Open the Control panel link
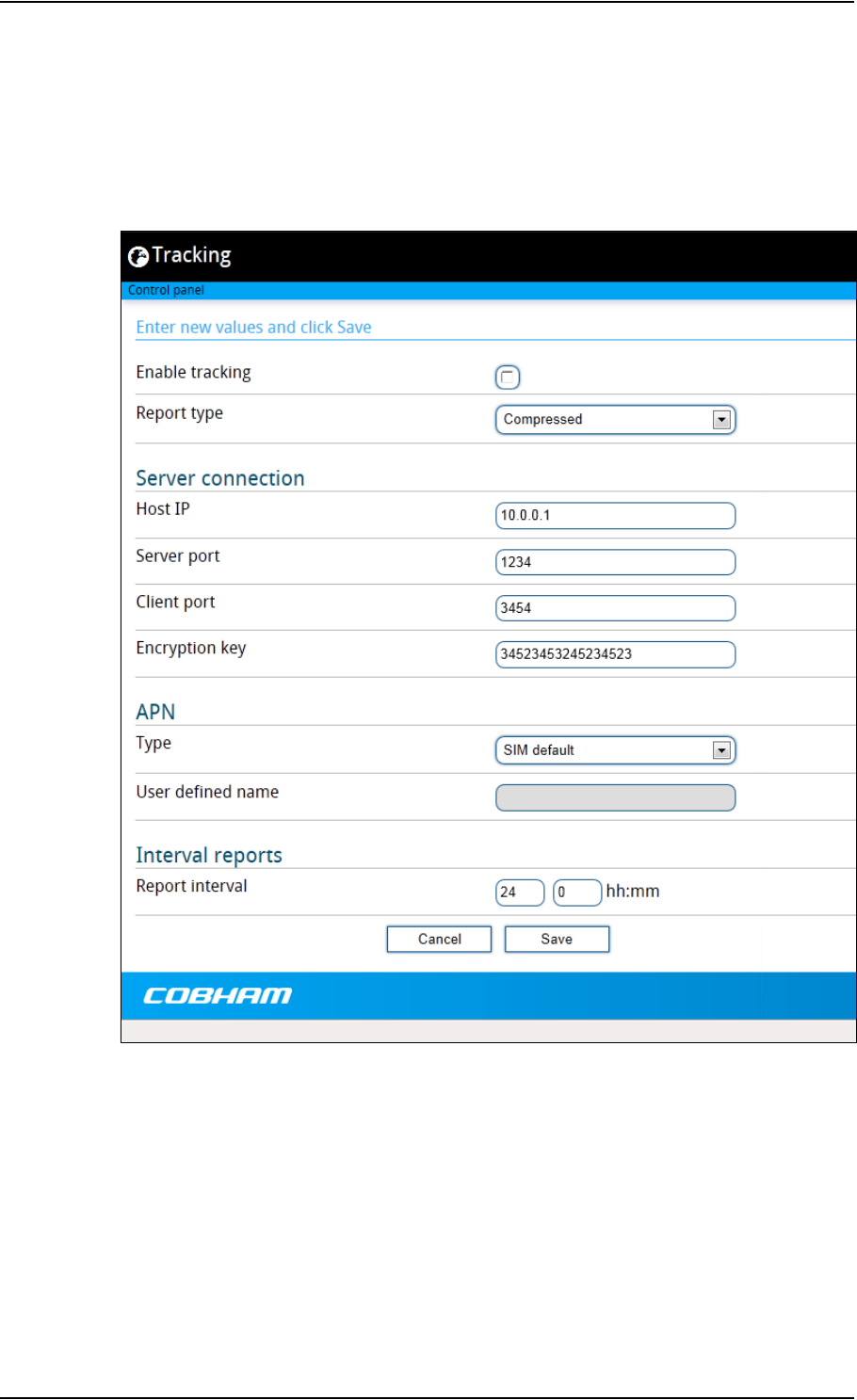Image resolution: width=857 pixels, height=1400 pixels. tap(166, 290)
